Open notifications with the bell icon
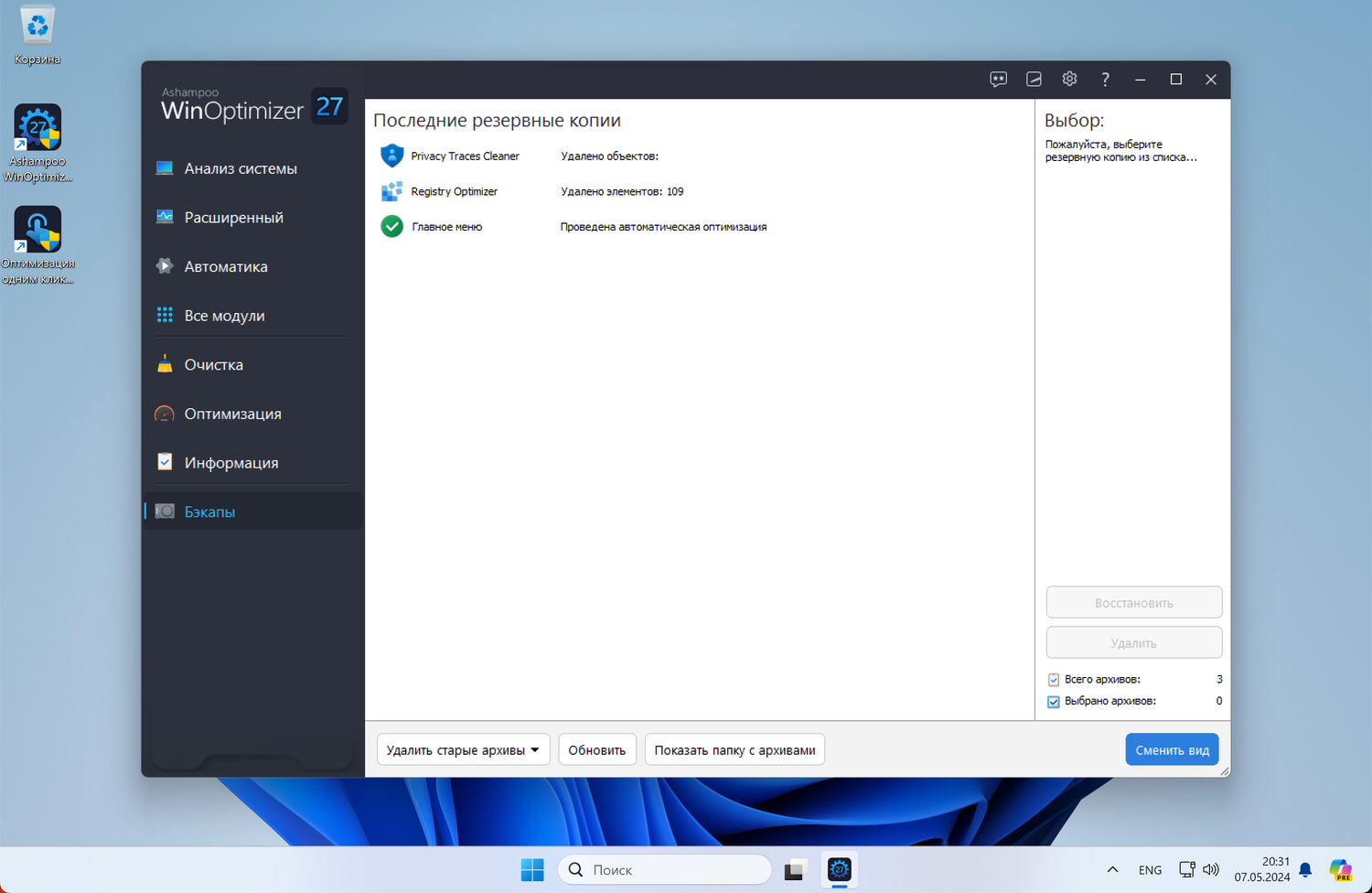The width and height of the screenshot is (1372, 893). (x=1305, y=870)
